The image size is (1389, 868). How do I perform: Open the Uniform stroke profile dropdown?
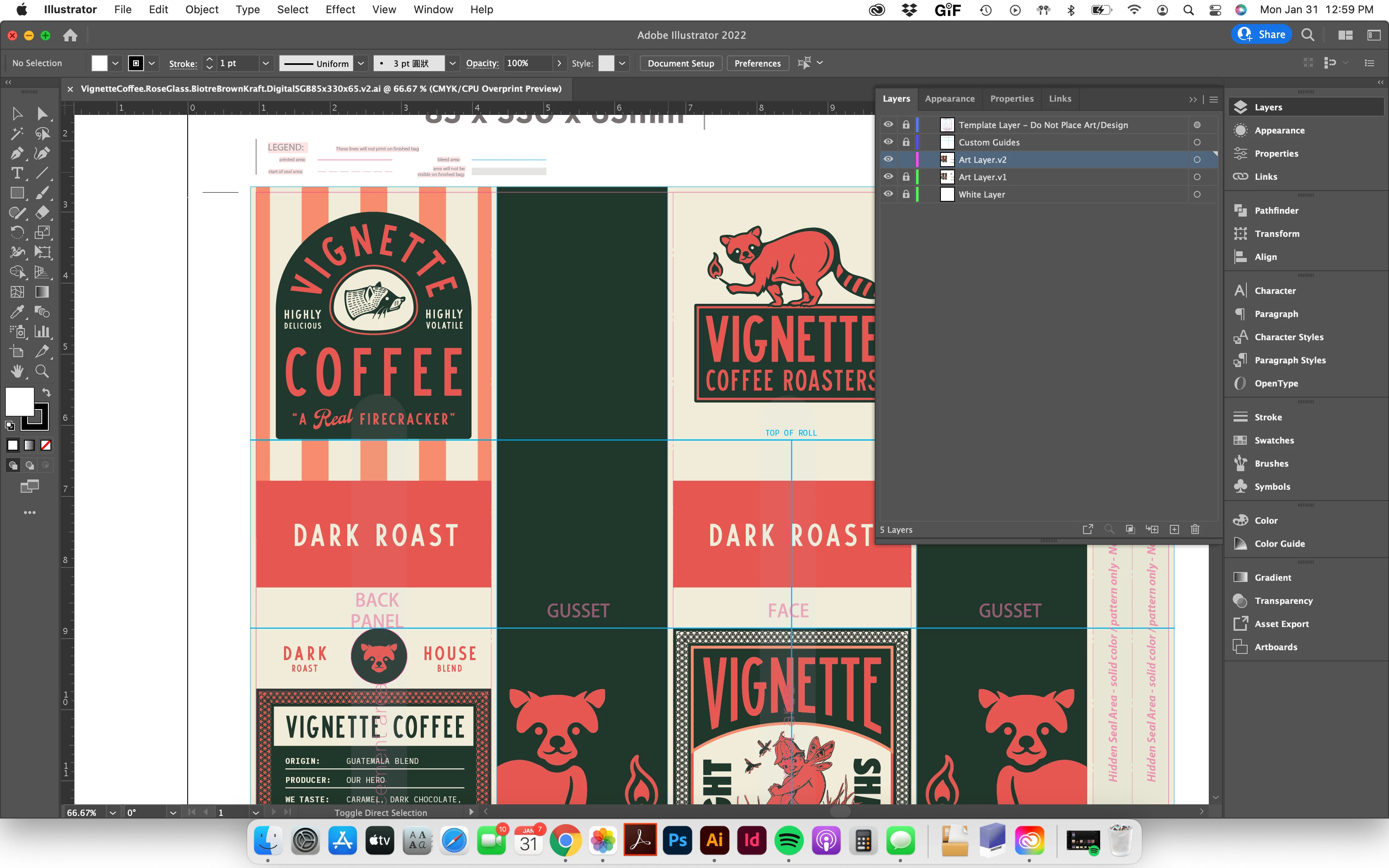(360, 63)
